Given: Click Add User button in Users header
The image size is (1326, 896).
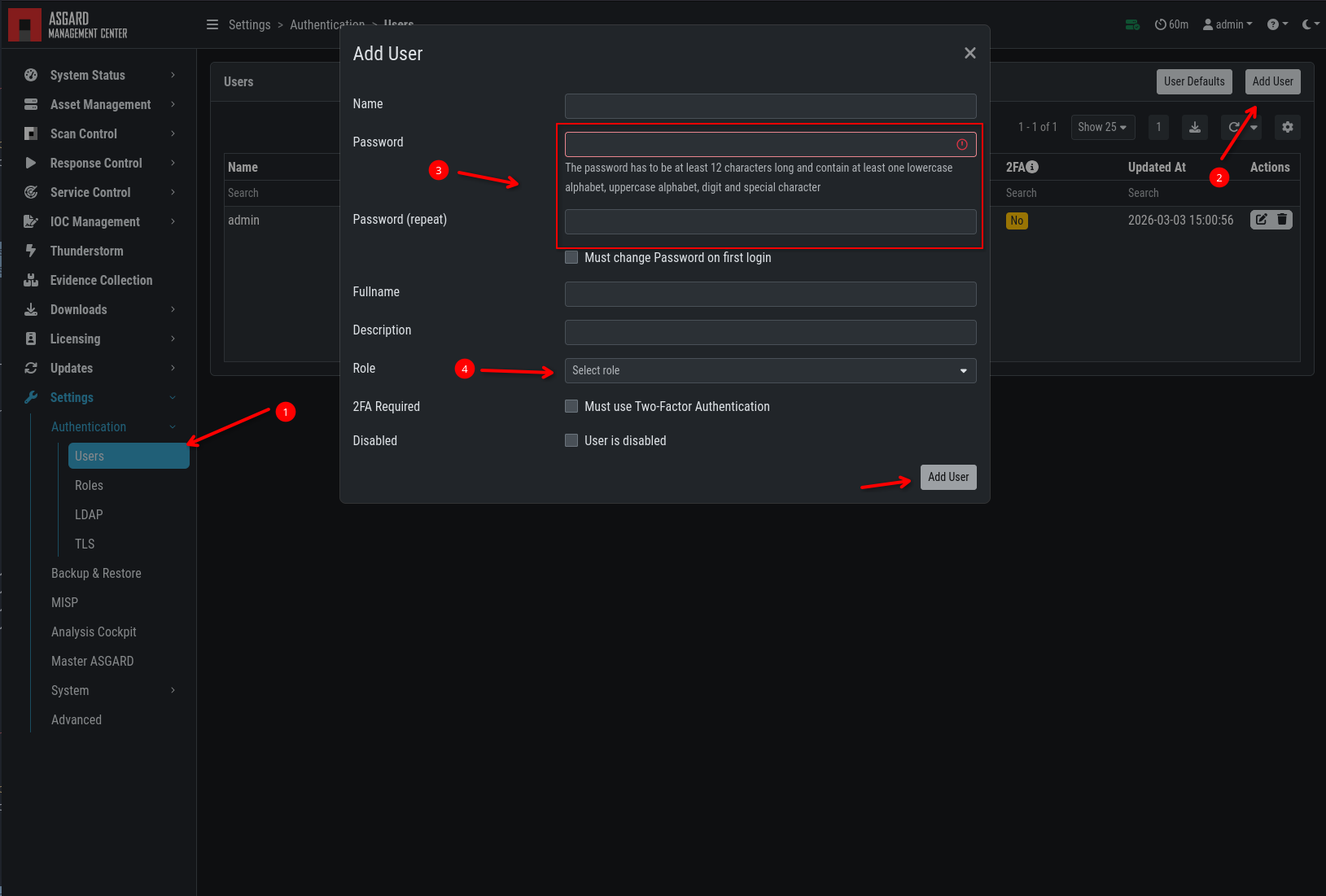Looking at the screenshot, I should pos(1272,81).
